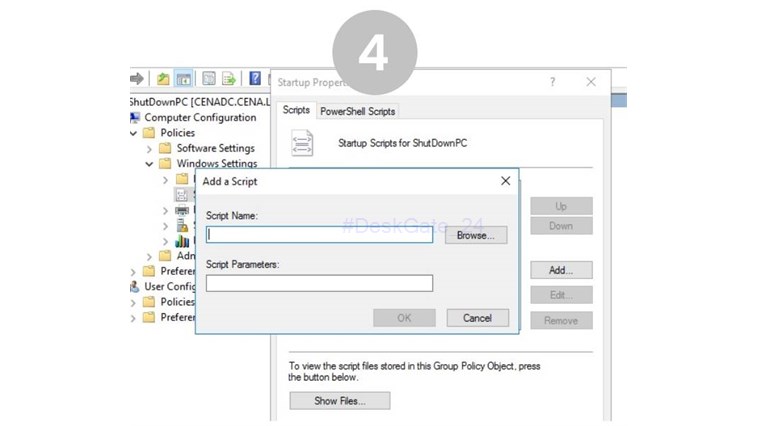Select User Configuration tree item label
This screenshot has width=758, height=426.
click(x=170, y=286)
